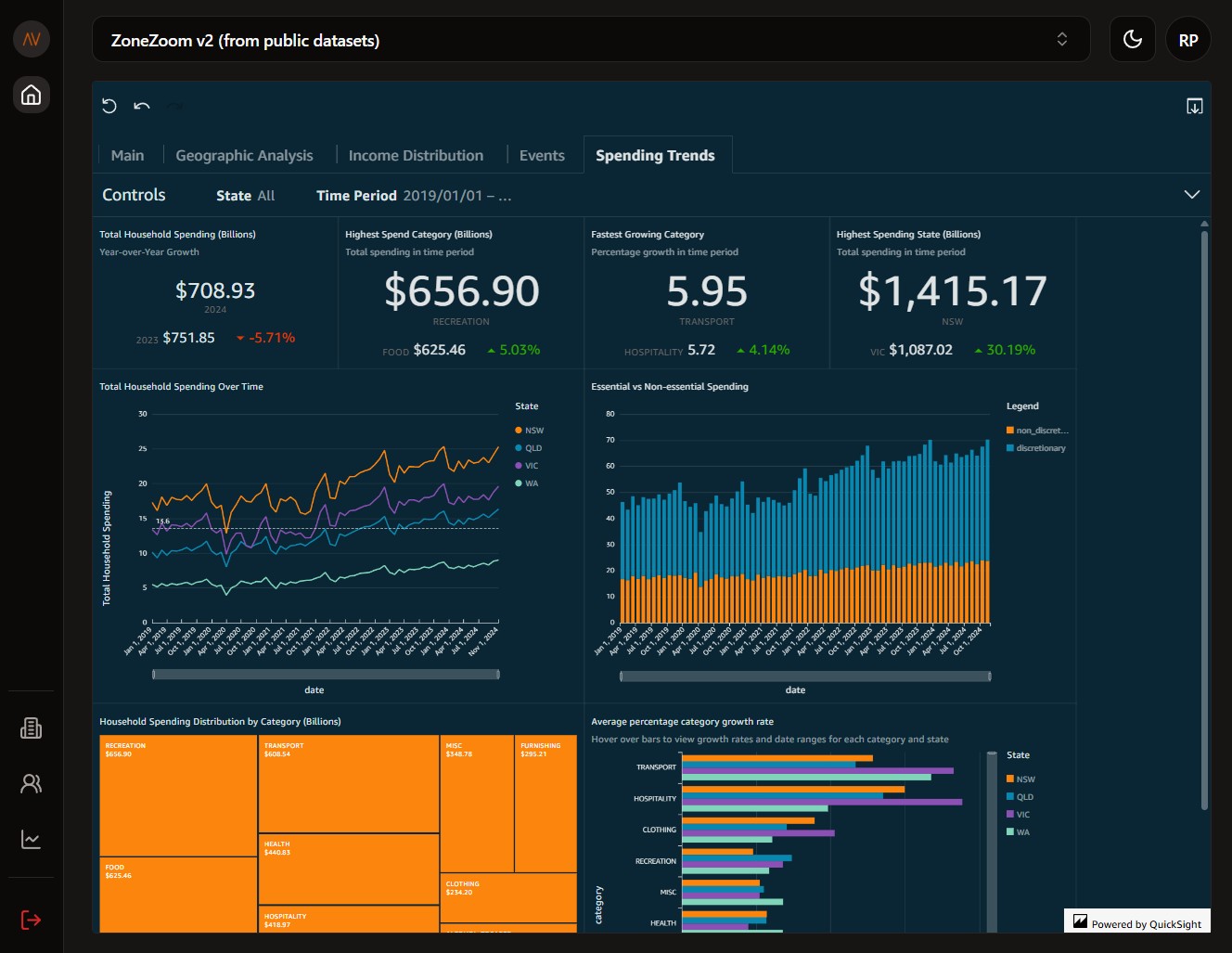Click the Powered by QuickSight link
The image size is (1232, 953).
tap(1136, 921)
